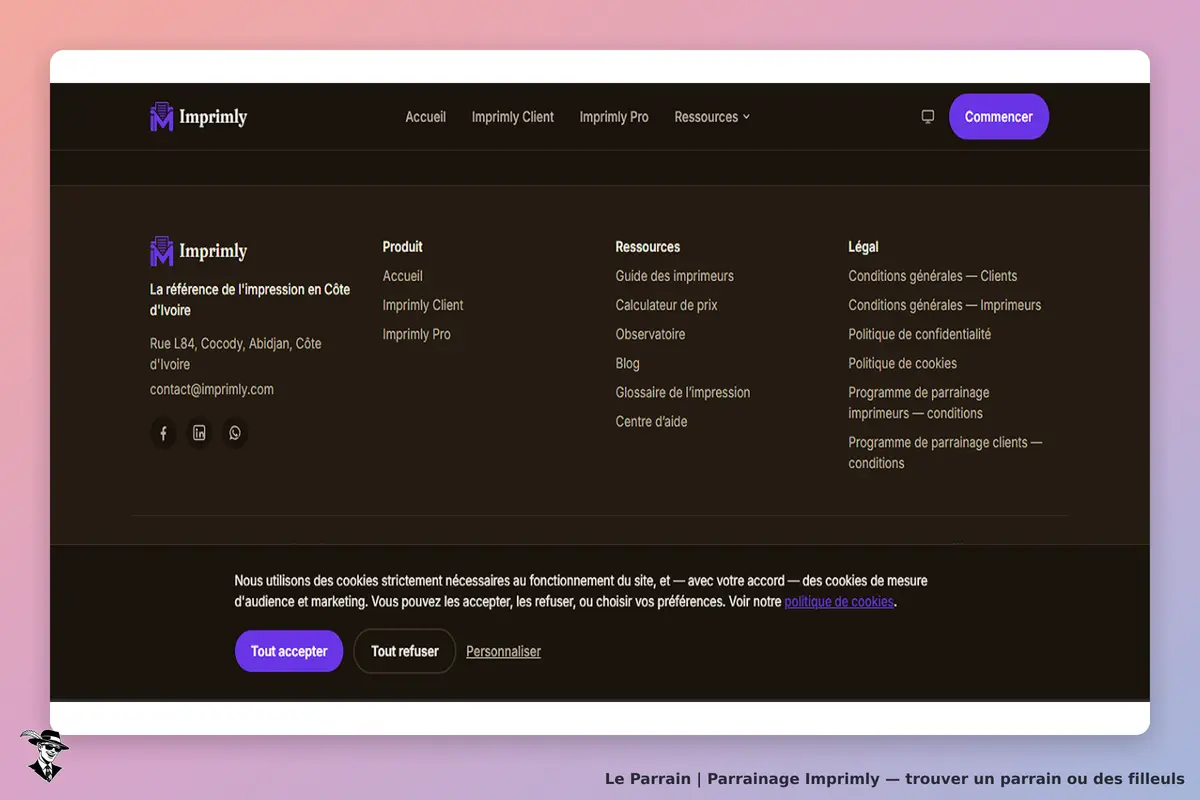Open the Personnaliser cookie preferences link

[503, 651]
